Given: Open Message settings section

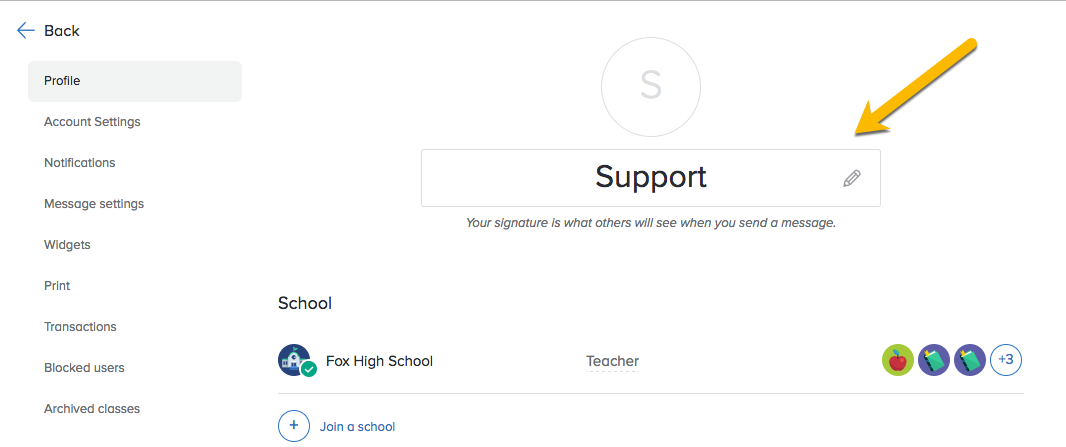Looking at the screenshot, I should [94, 204].
